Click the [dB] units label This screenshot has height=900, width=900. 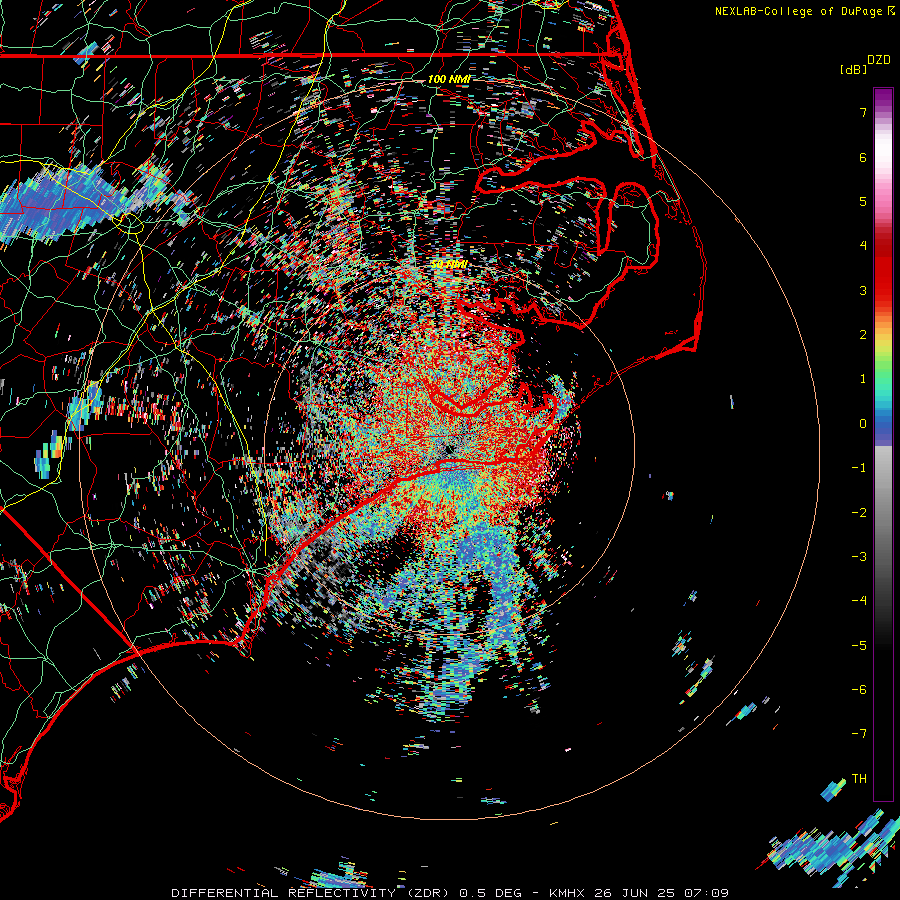tap(853, 69)
